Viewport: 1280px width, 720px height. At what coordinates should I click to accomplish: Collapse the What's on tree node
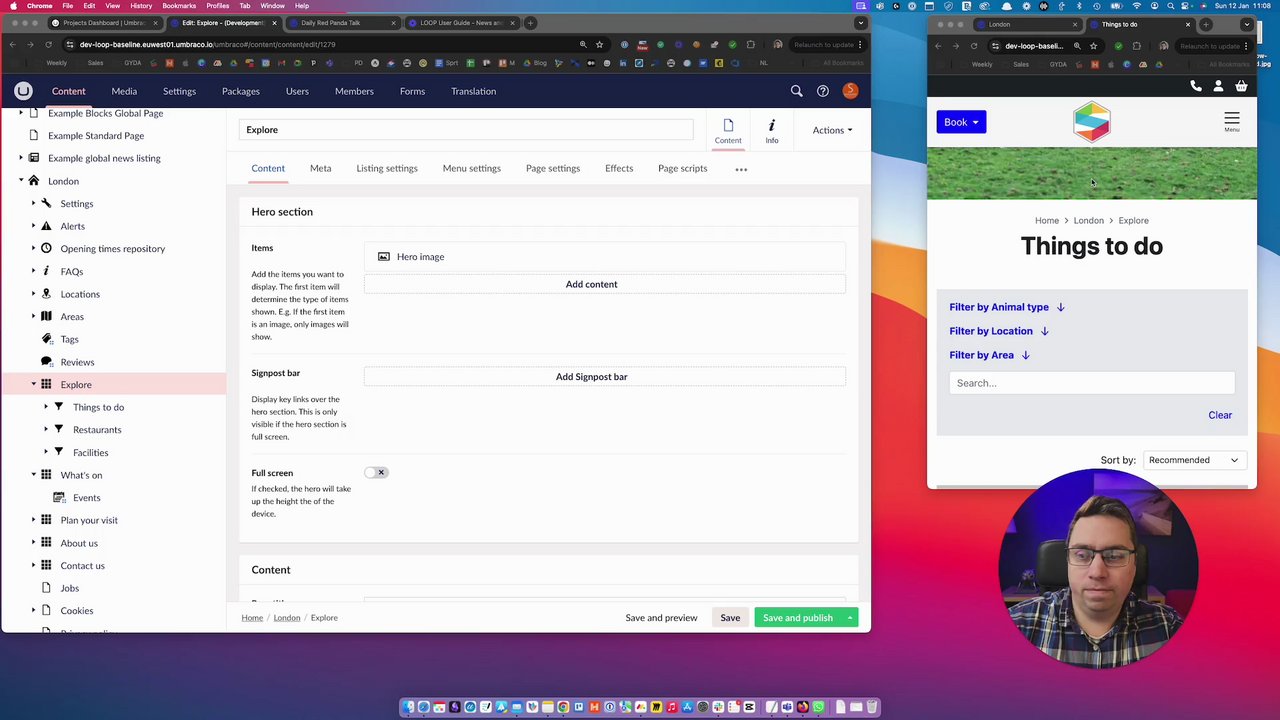[x=33, y=475]
